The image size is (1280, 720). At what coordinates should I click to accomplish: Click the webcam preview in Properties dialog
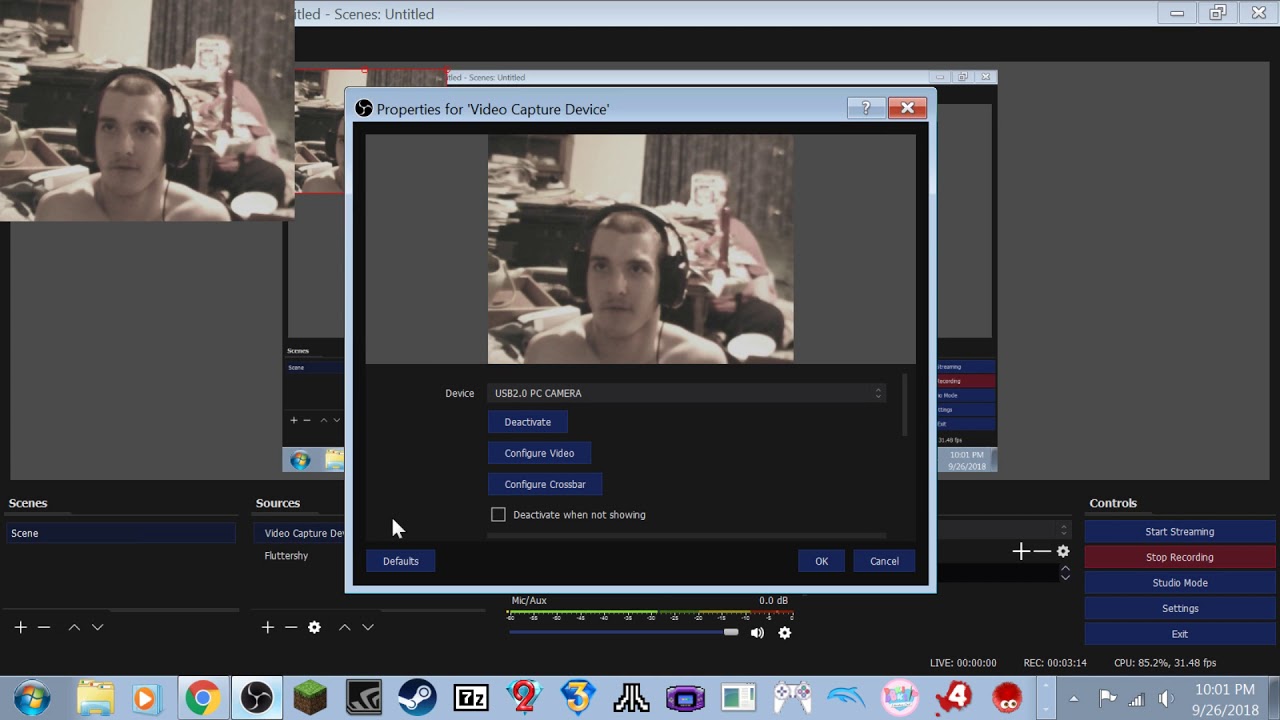[641, 249]
